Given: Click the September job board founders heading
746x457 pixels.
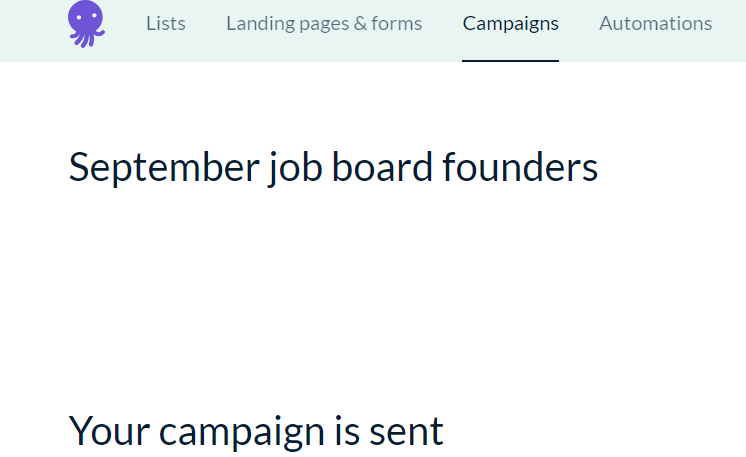Looking at the screenshot, I should (333, 167).
